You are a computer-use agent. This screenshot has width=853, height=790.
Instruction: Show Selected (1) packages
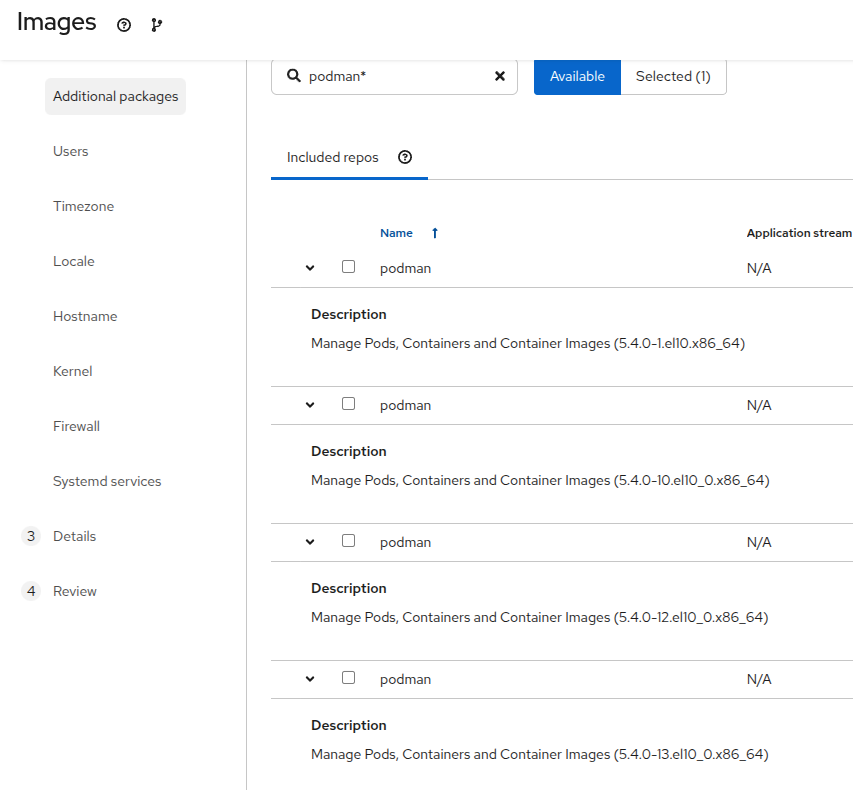point(673,76)
